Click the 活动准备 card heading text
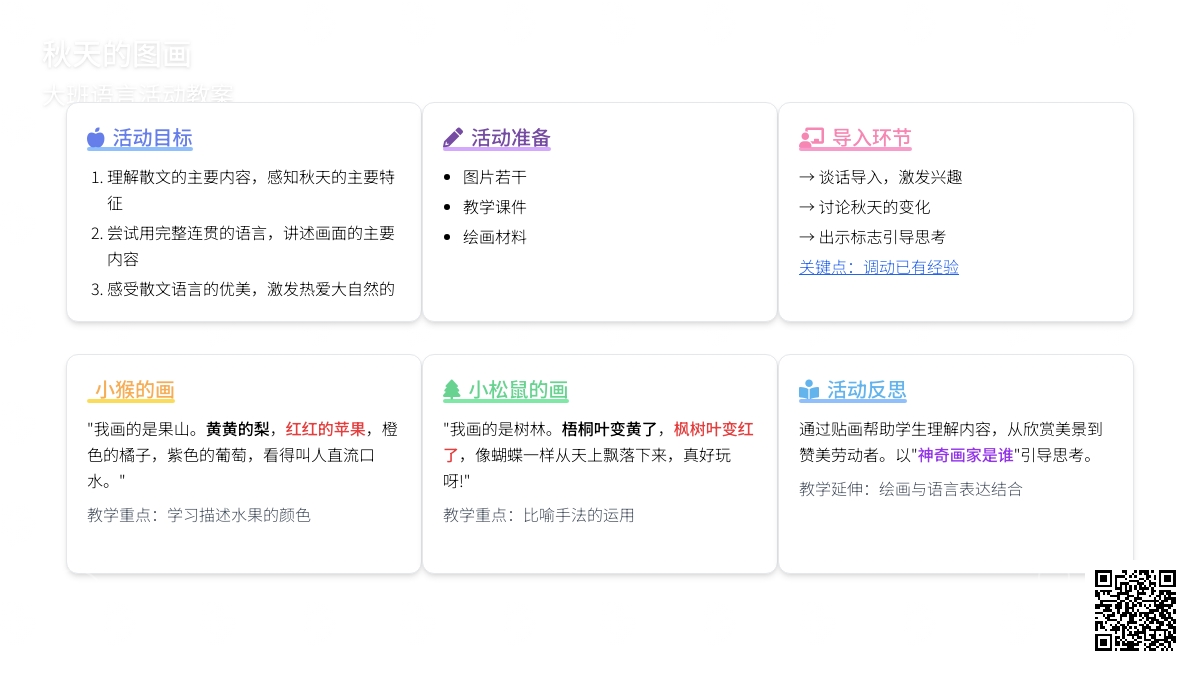Image resolution: width=1200 pixels, height=675 pixels. pos(510,138)
